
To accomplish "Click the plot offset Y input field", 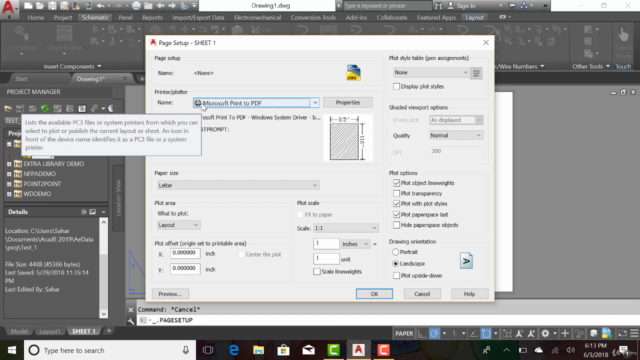I will click(185, 269).
